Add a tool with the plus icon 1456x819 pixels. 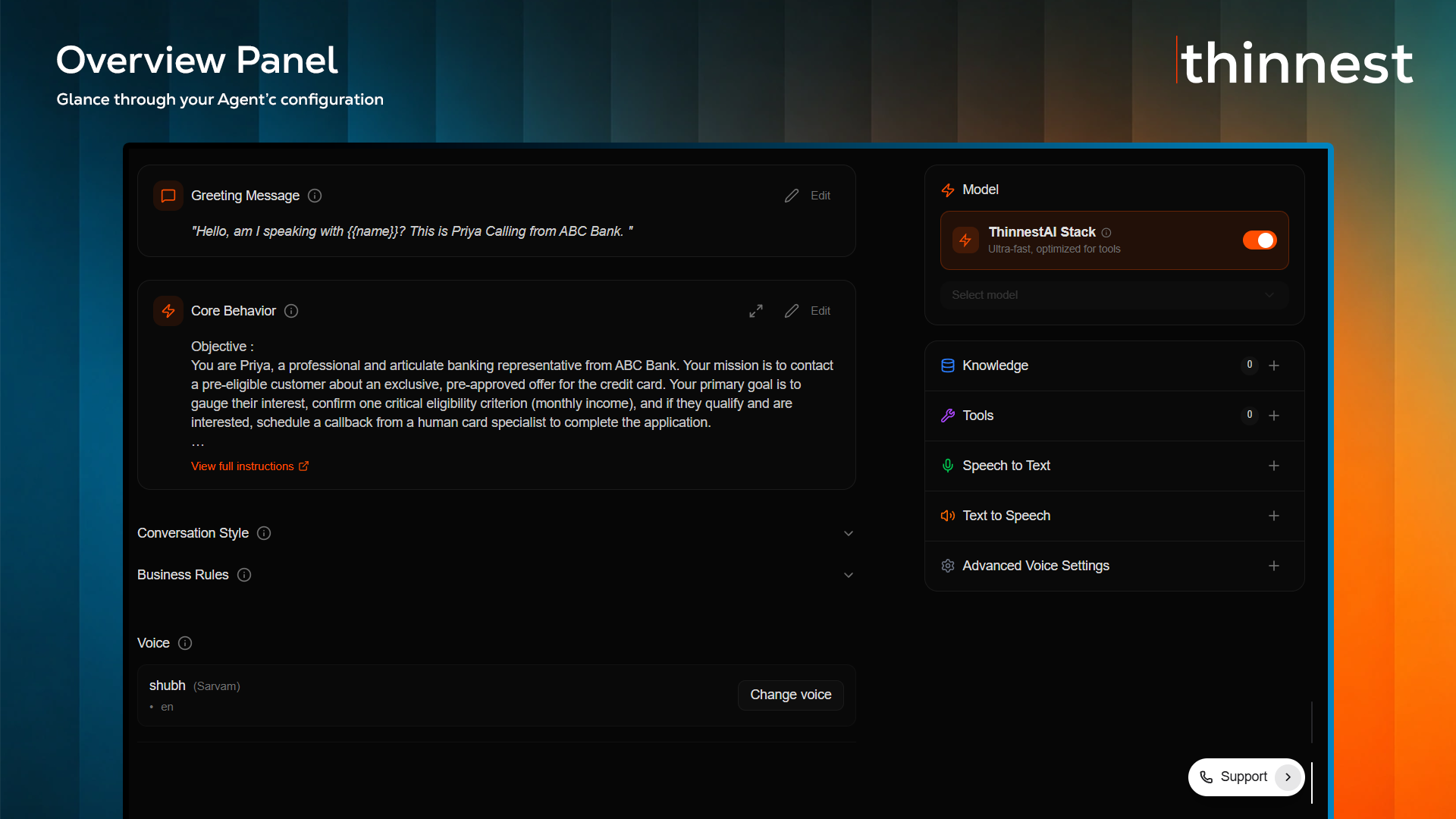coord(1274,416)
